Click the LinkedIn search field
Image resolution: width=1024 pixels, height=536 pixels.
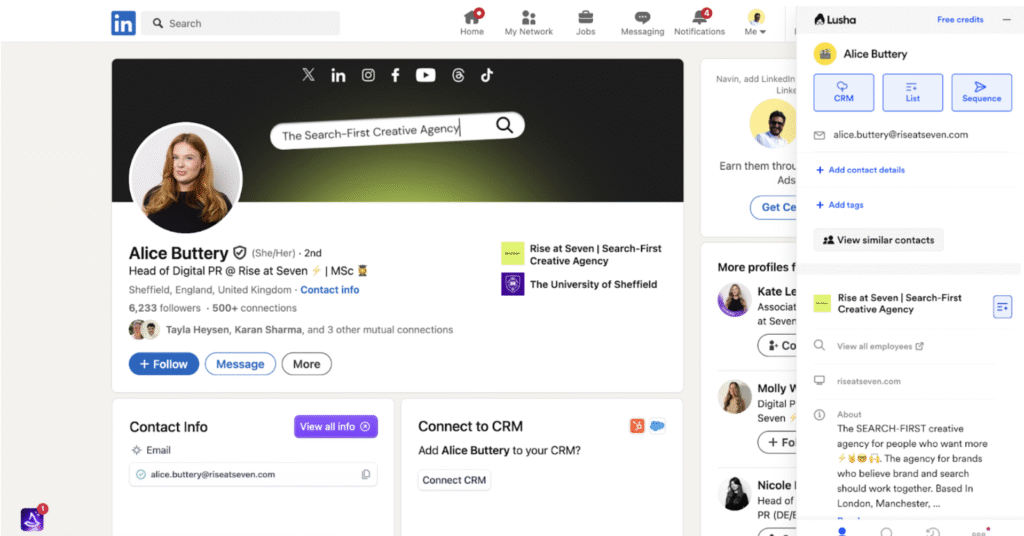tap(240, 24)
